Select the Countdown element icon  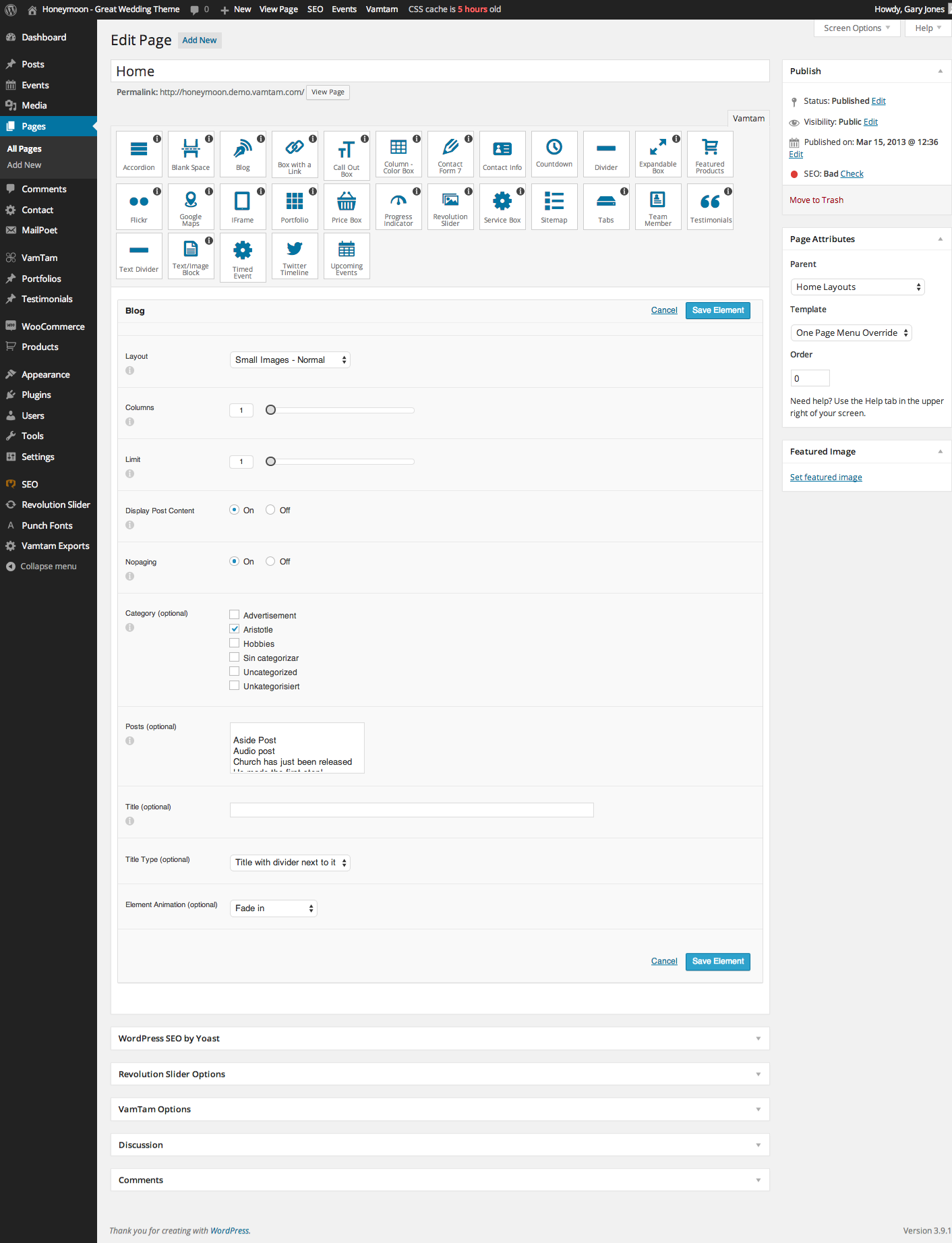tap(554, 154)
